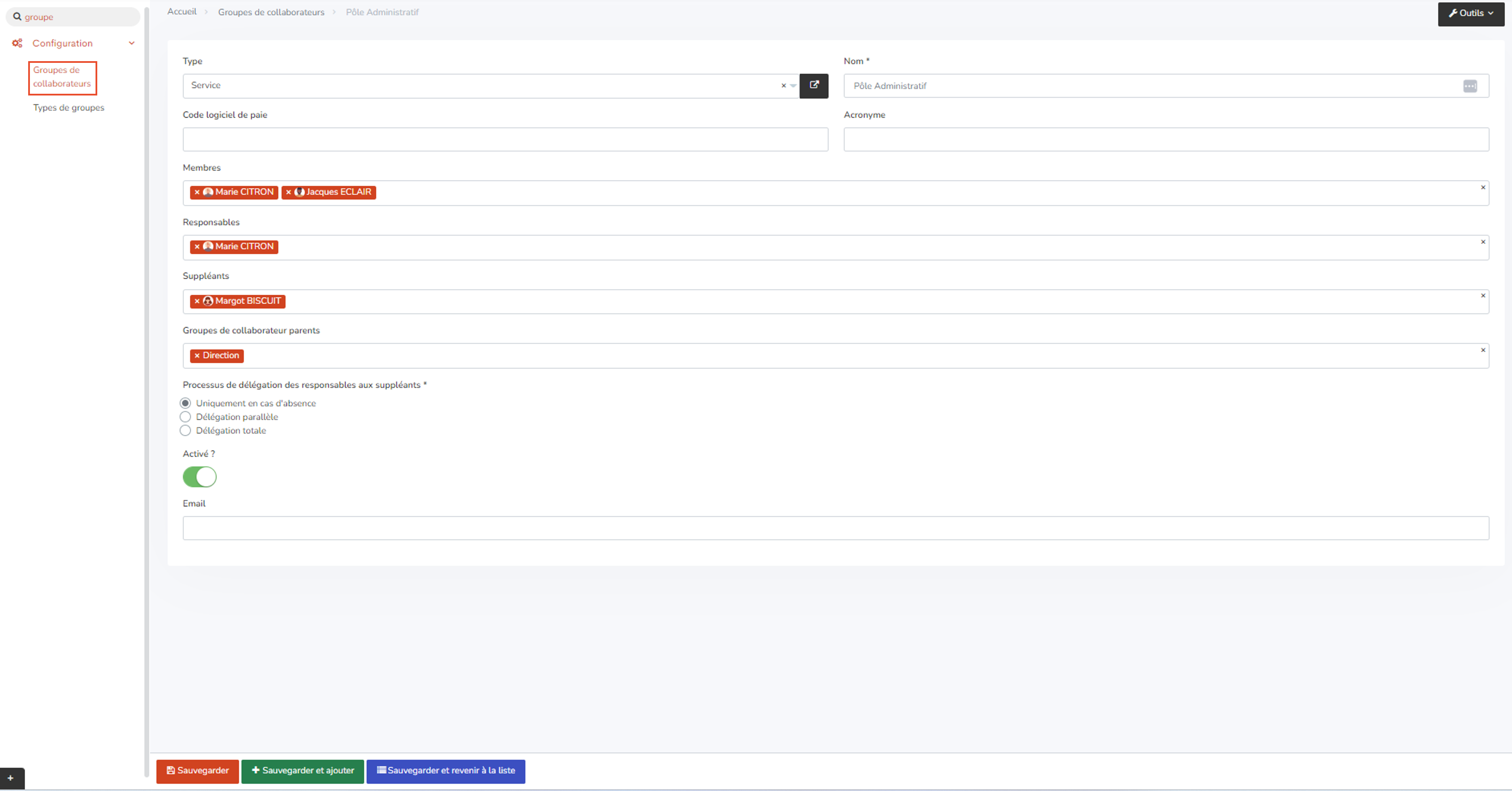Click Sauvegarder et revenir à la liste
Screen dimensions: 1512x791
coord(445,771)
